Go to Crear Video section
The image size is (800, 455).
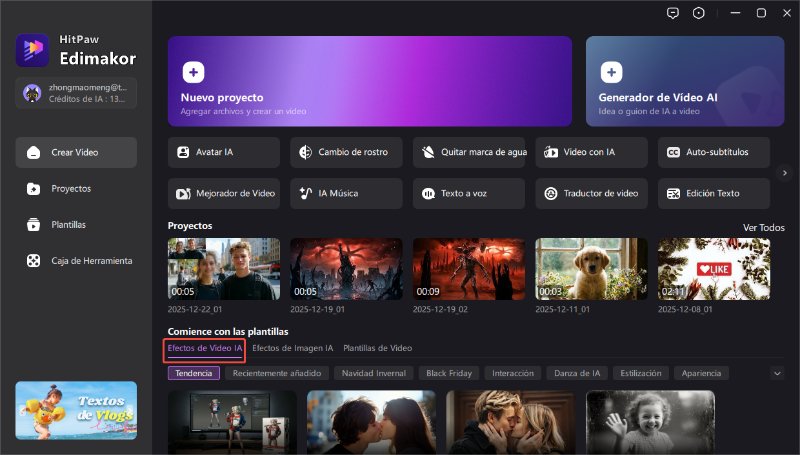(76, 153)
